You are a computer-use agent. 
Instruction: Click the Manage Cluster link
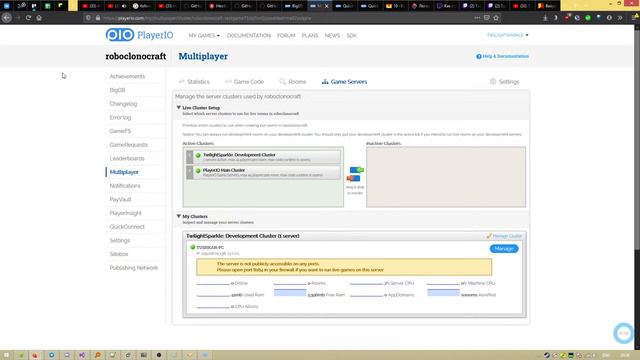click(504, 236)
